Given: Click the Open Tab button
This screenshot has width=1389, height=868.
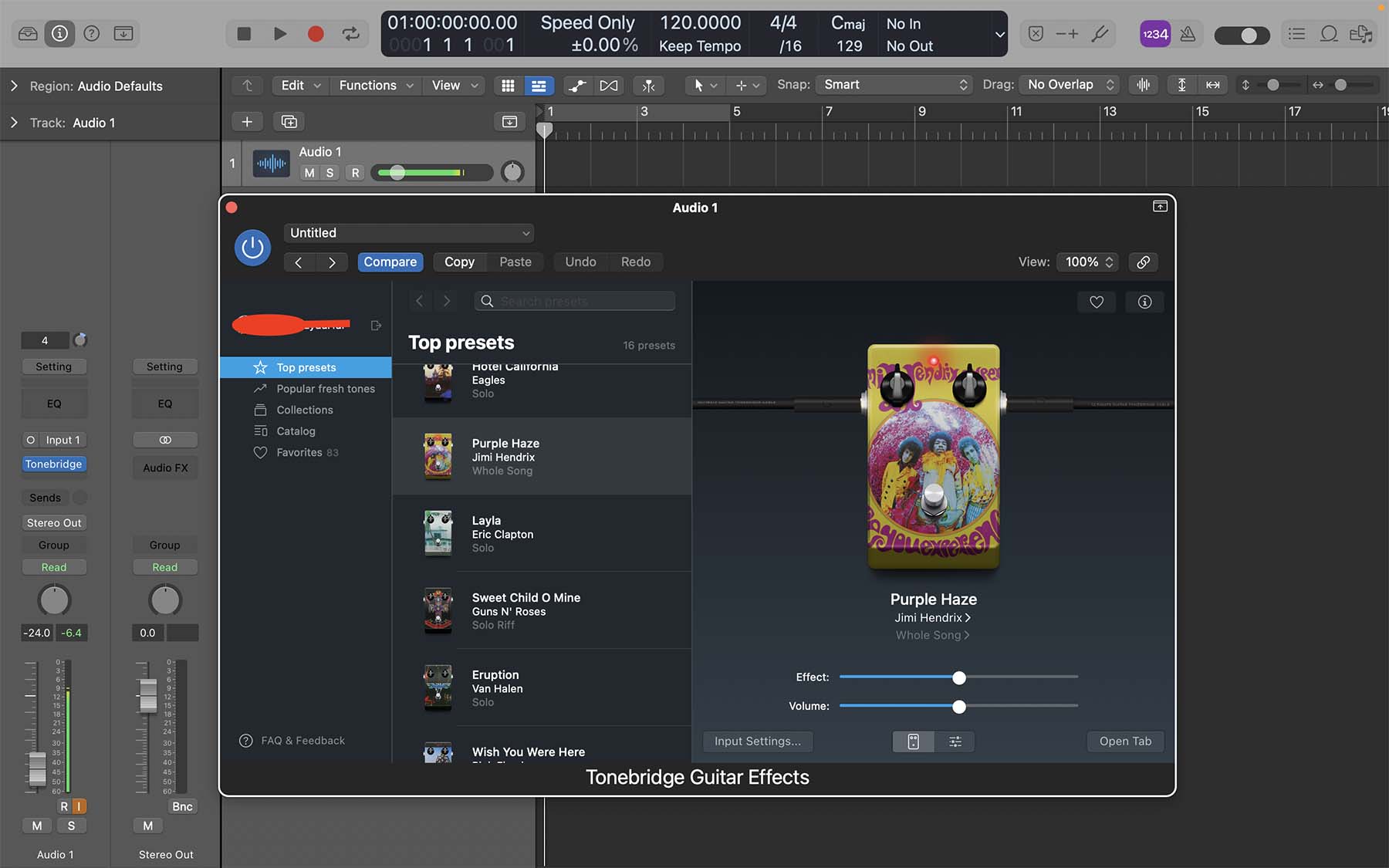Looking at the screenshot, I should pos(1124,741).
